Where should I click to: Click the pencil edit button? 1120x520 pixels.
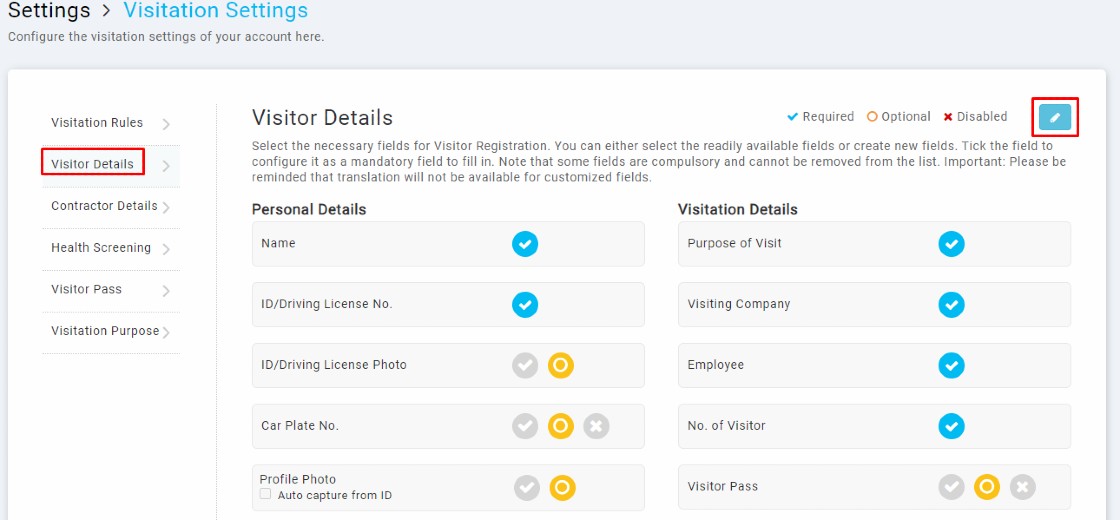tap(1055, 117)
